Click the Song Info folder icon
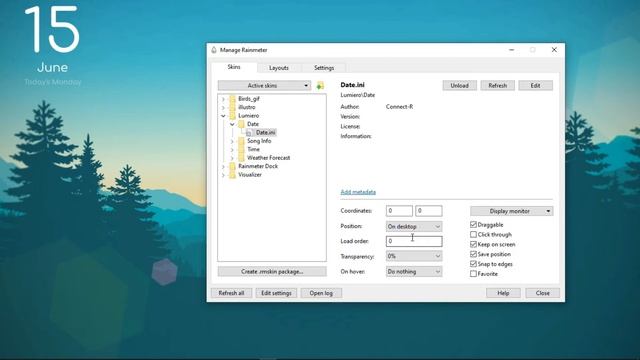 (x=242, y=141)
